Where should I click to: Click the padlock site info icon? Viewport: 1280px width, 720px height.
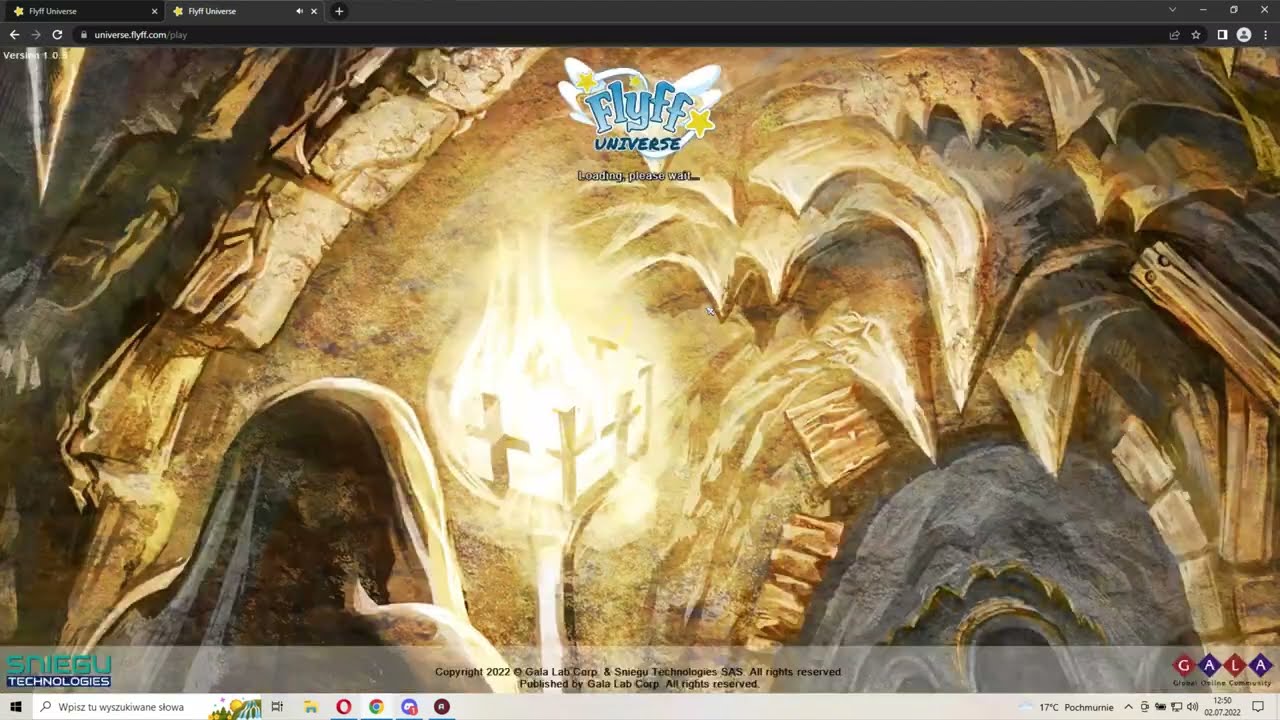coord(84,34)
